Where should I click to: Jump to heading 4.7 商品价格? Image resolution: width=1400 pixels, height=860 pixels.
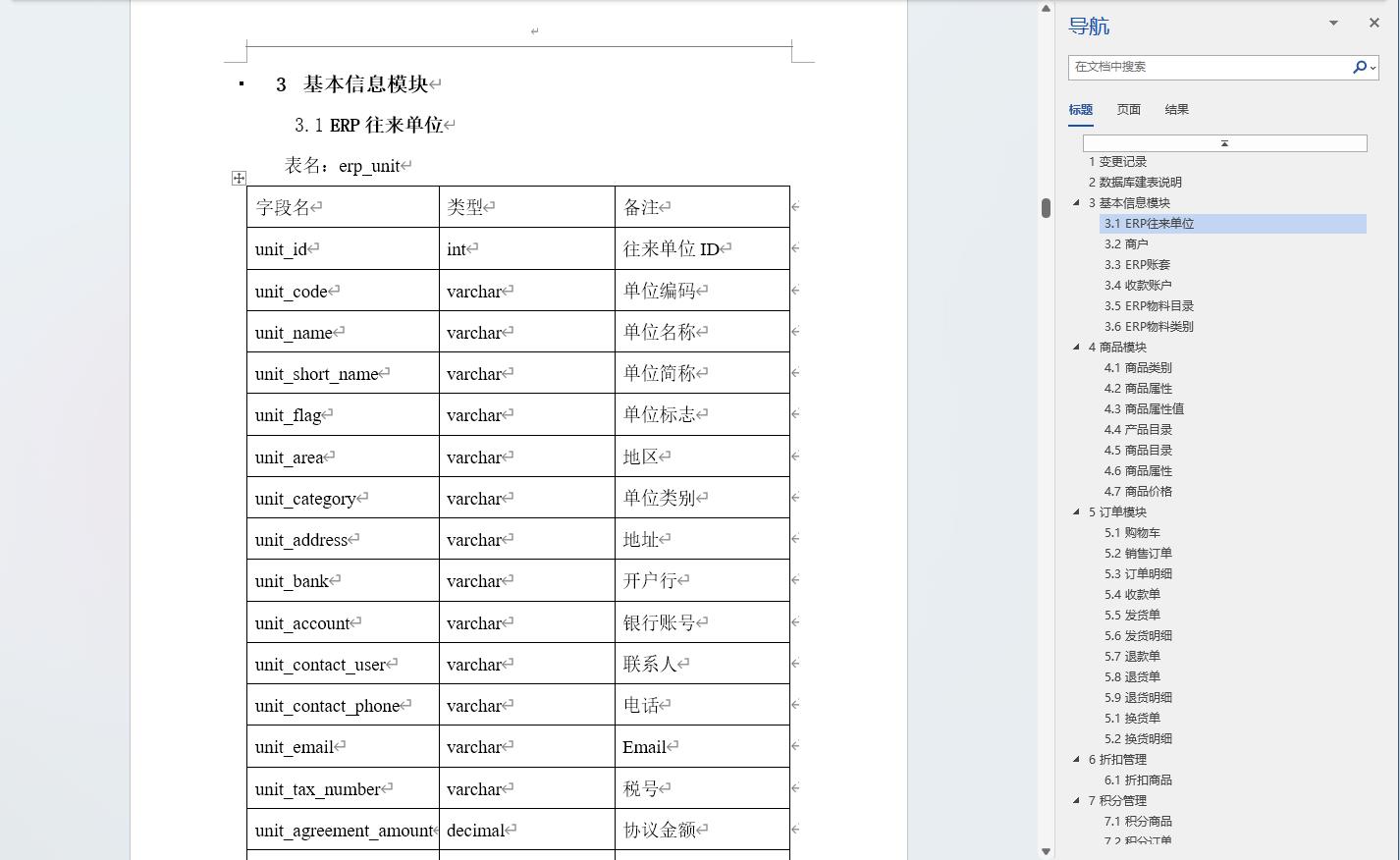click(1138, 492)
